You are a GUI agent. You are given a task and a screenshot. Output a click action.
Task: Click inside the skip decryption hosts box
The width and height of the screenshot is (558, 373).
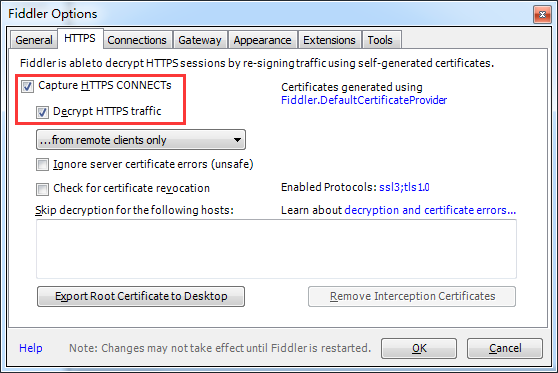[276, 249]
